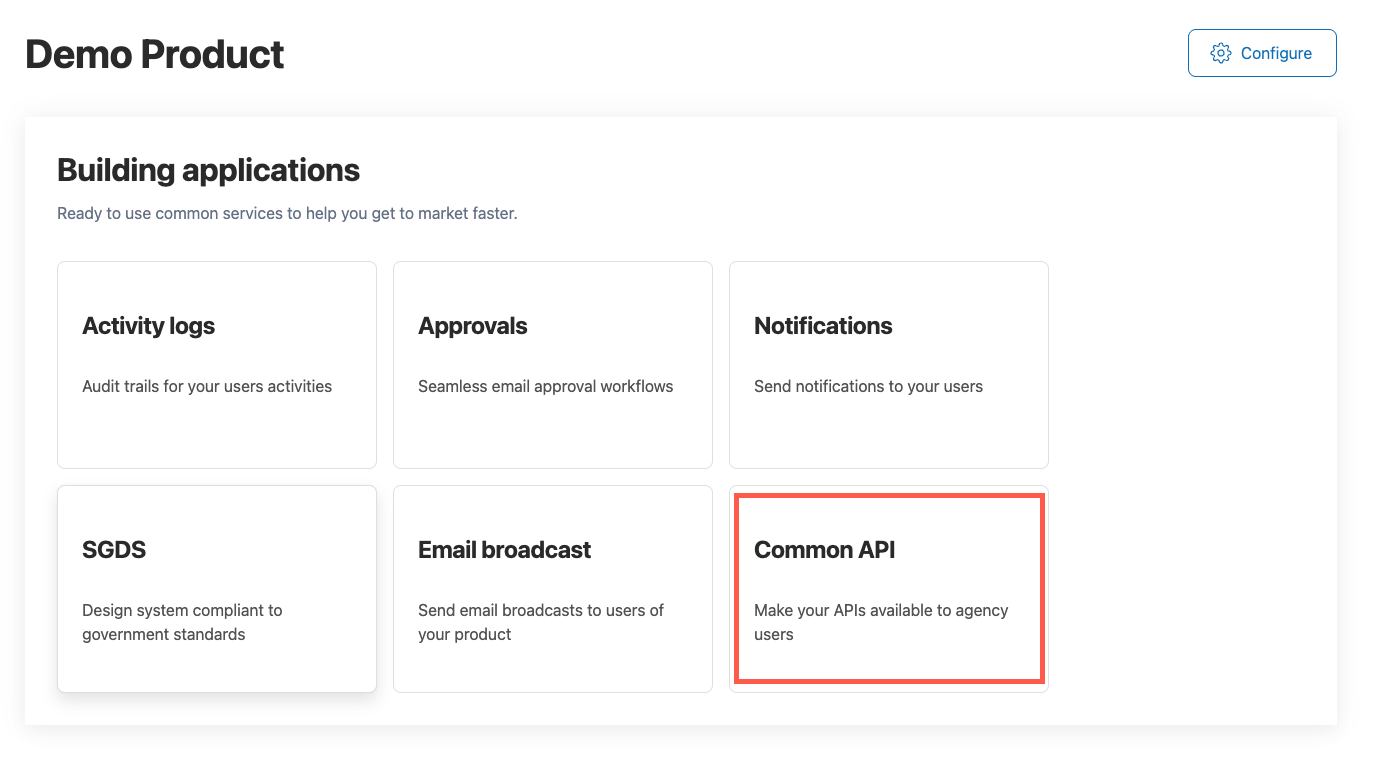Open the Notifications card
The width and height of the screenshot is (1380, 782).
(889, 365)
